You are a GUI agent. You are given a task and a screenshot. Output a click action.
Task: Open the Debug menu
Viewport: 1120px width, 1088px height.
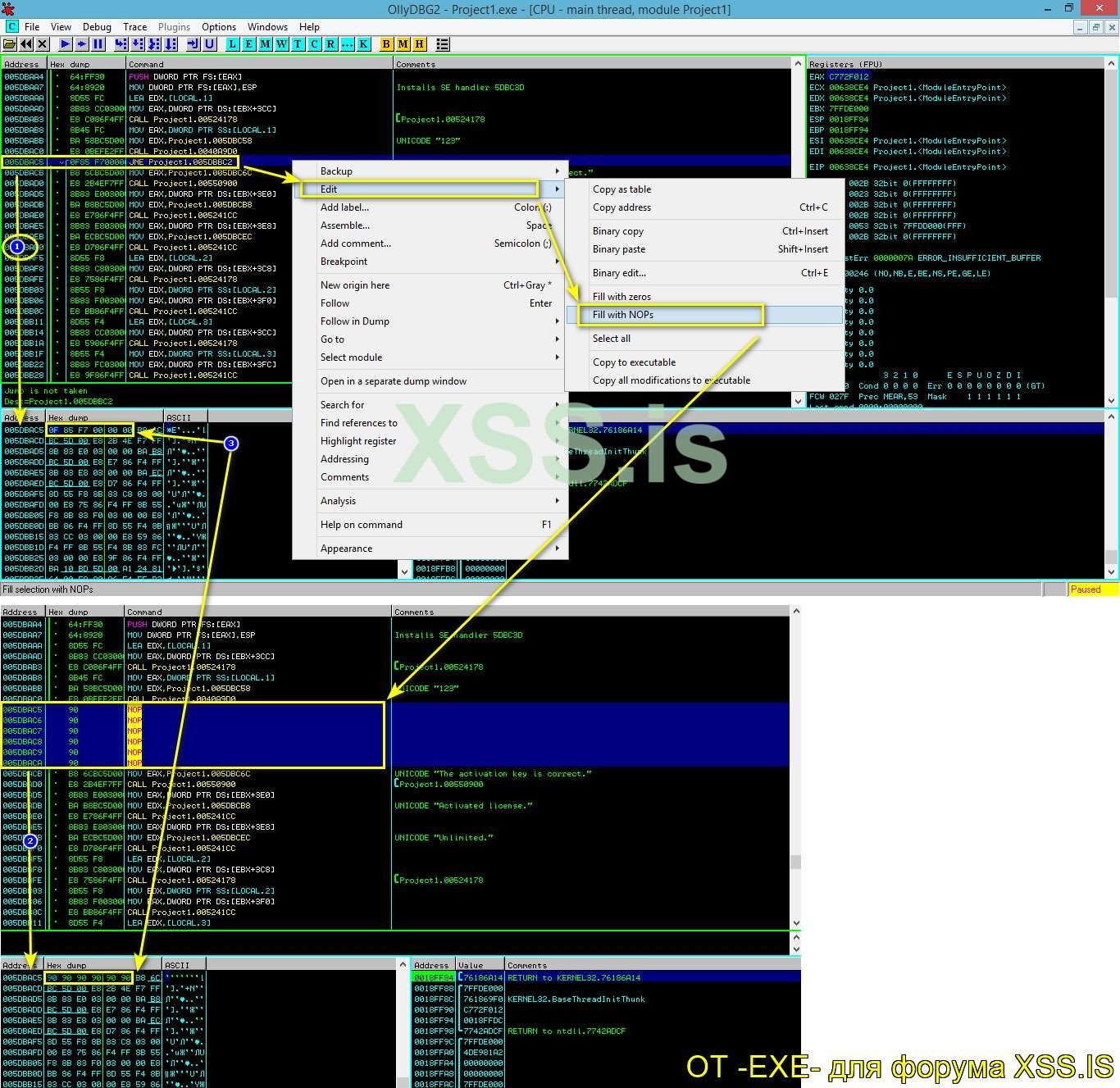[97, 27]
